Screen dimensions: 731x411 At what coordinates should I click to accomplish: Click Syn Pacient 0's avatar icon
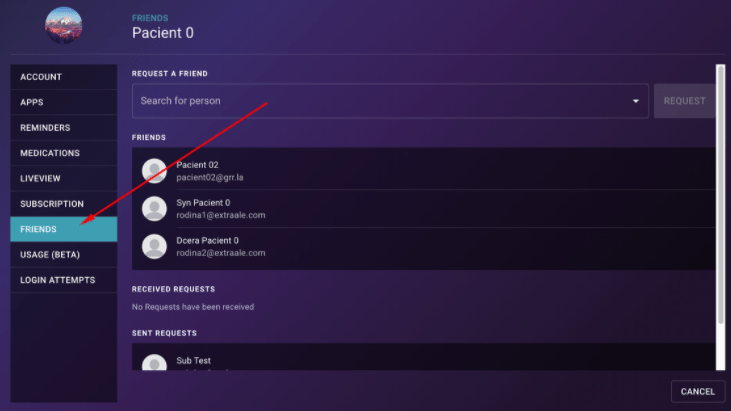click(x=154, y=209)
